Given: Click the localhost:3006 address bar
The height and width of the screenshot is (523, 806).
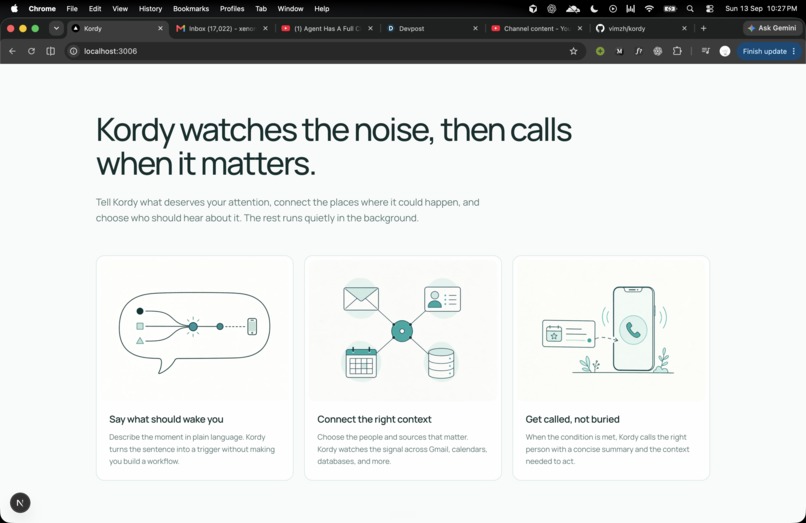Looking at the screenshot, I should [x=324, y=51].
